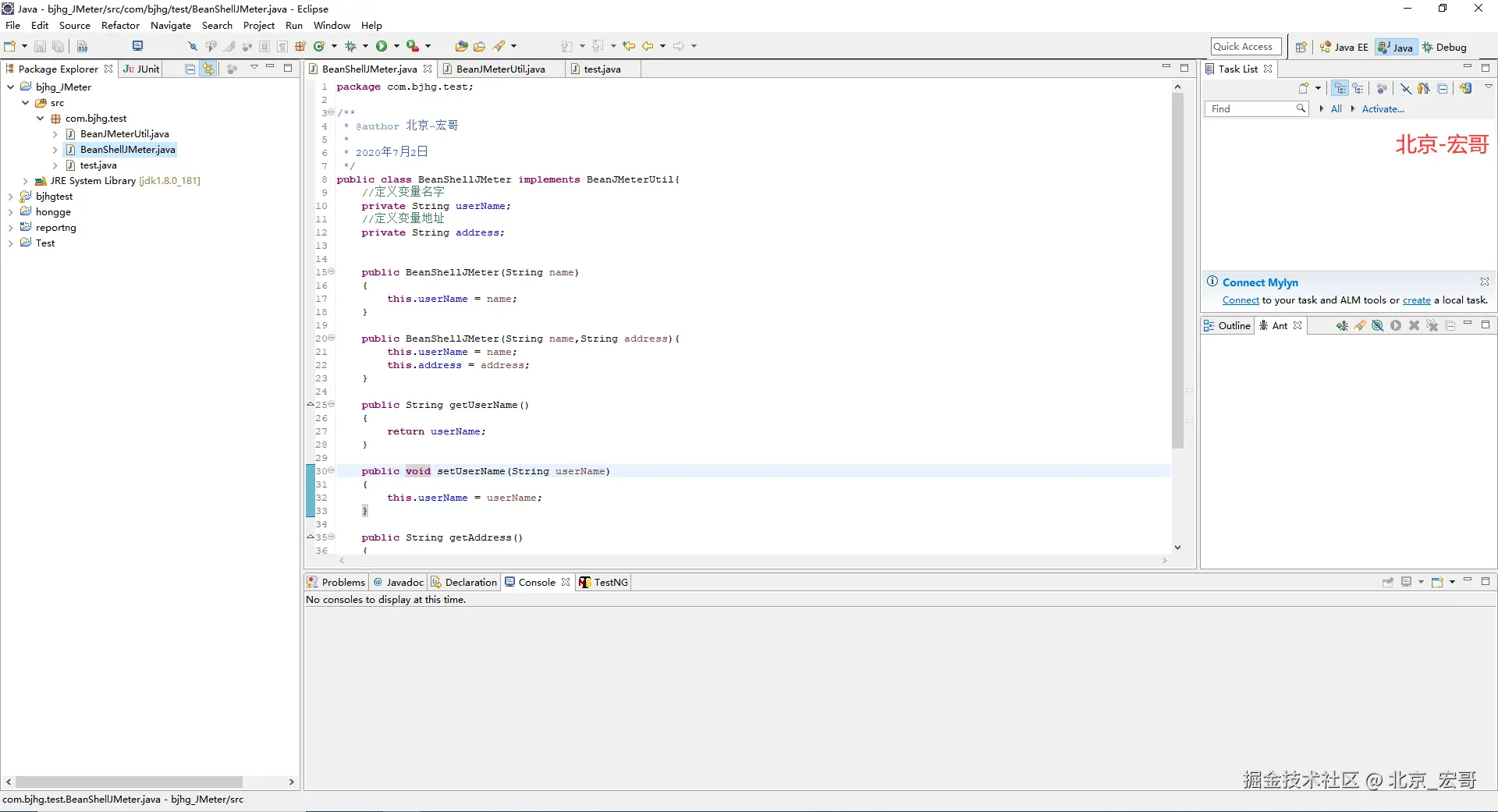
Task: Open the TestNG tab
Action: click(x=604, y=582)
